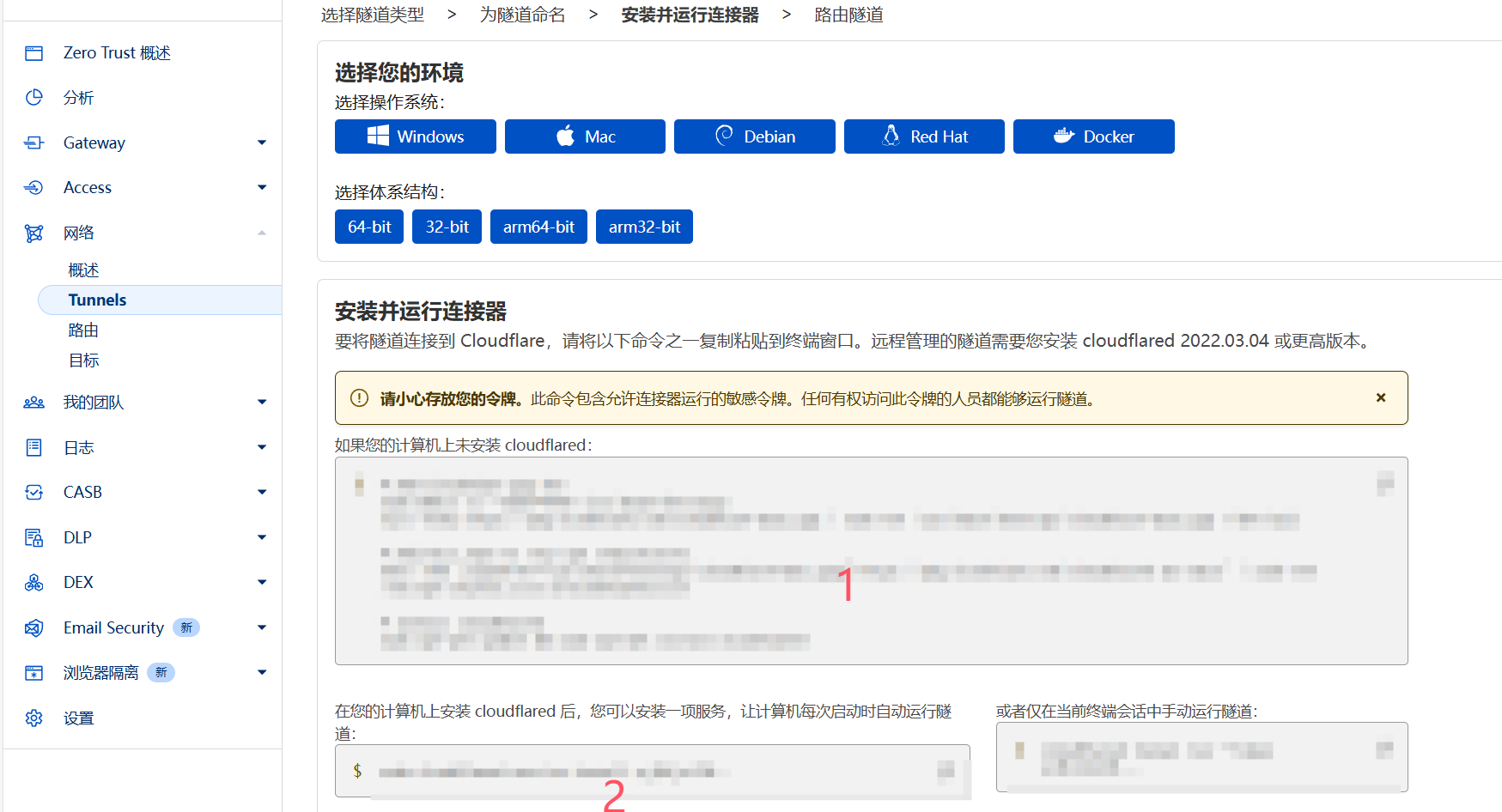Select Mac operating system
The width and height of the screenshot is (1502, 812).
tap(585, 136)
